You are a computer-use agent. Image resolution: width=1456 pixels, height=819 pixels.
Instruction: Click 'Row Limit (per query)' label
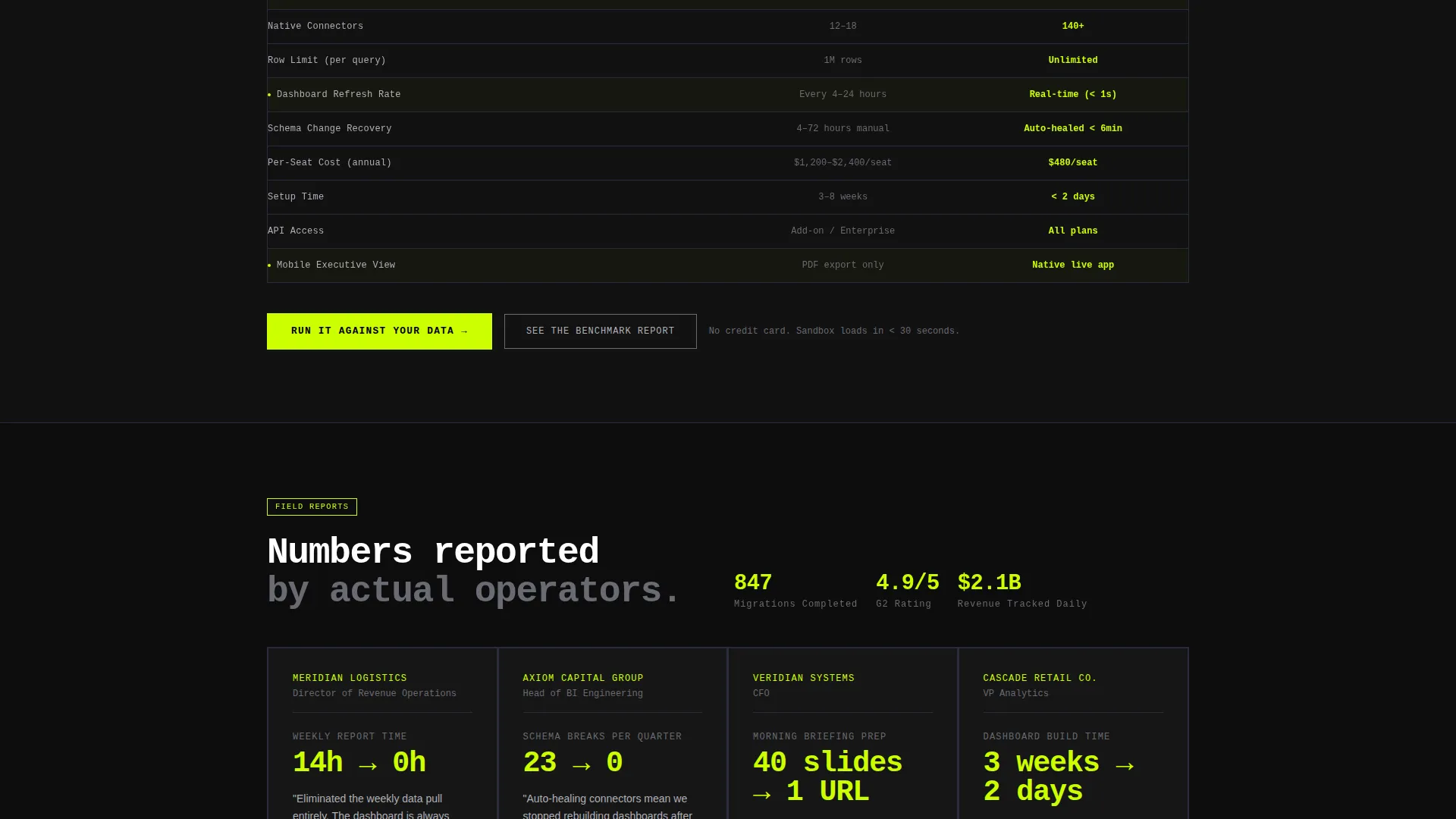click(327, 61)
